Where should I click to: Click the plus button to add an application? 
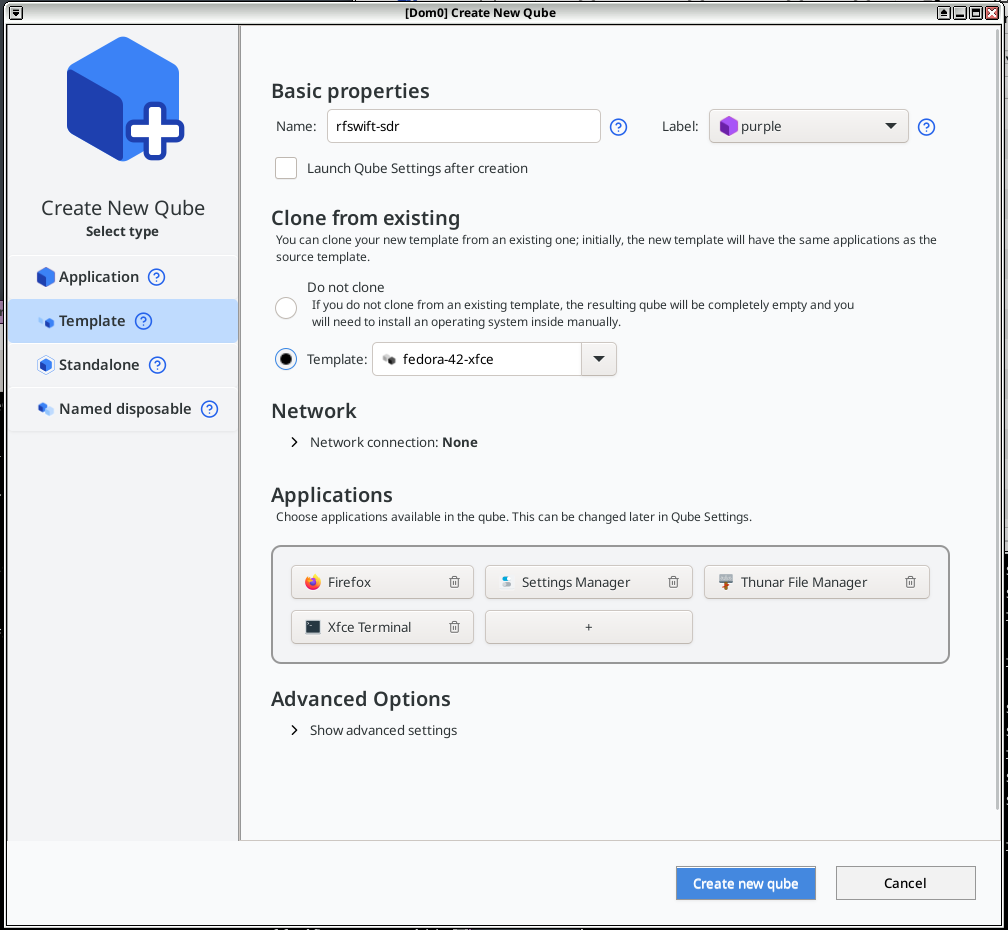tap(588, 627)
